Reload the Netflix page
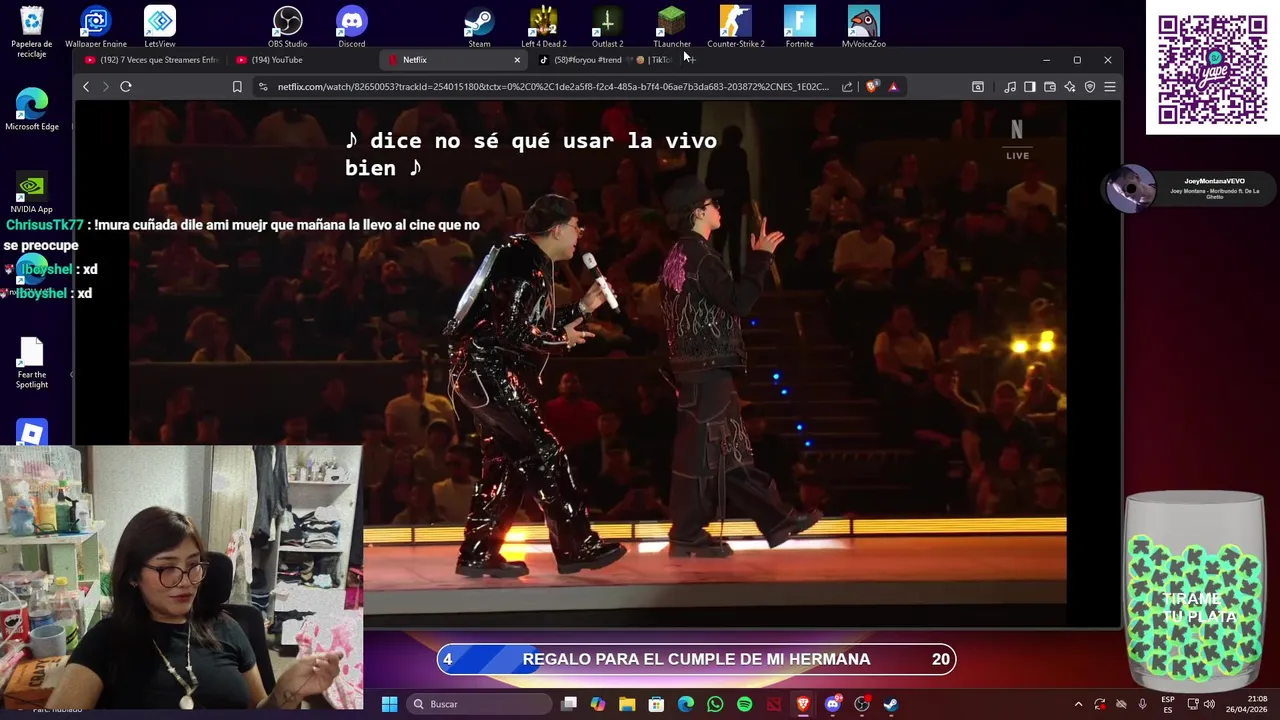1280x720 pixels. tap(126, 87)
